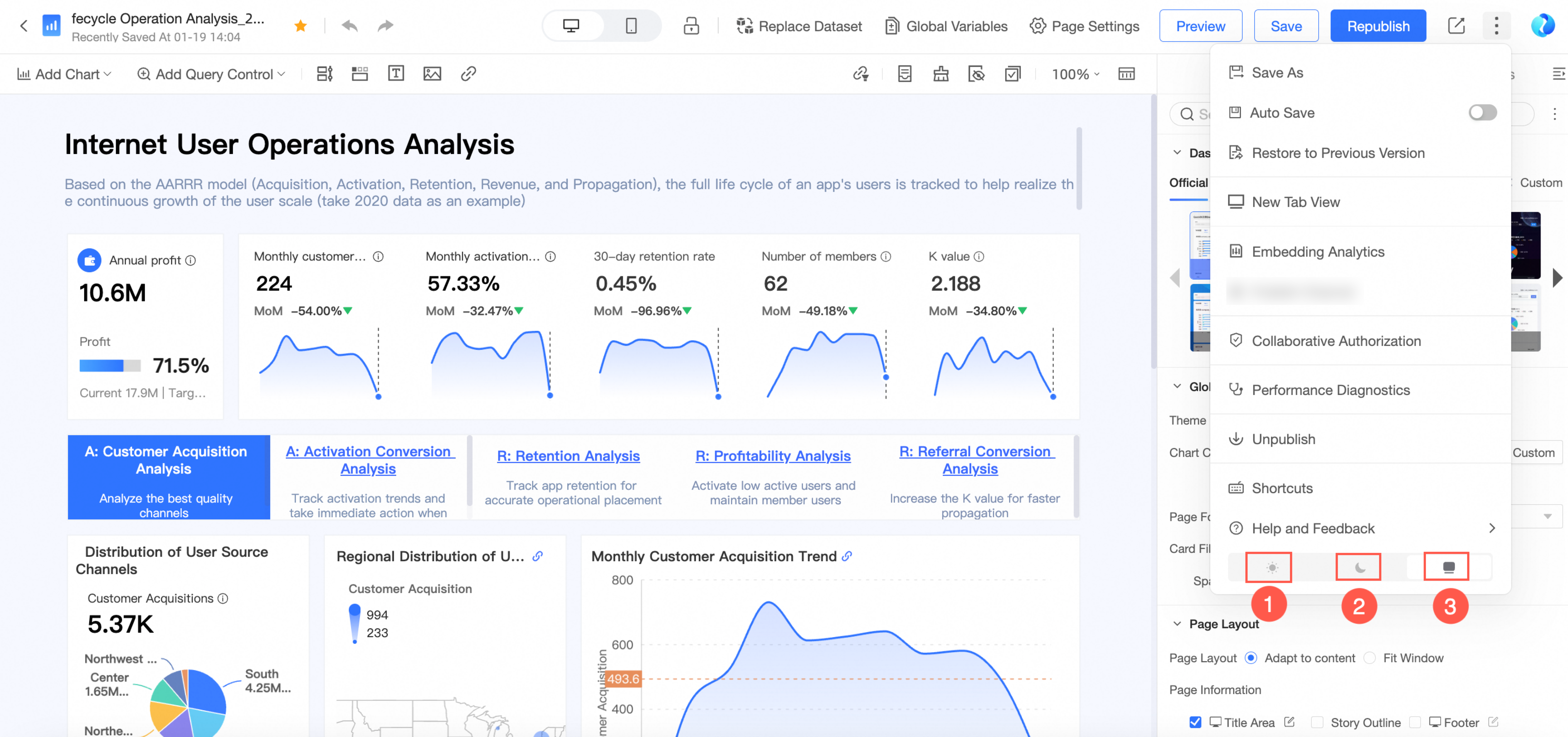1568x737 pixels.
Task: Click the undo arrow
Action: click(x=349, y=26)
